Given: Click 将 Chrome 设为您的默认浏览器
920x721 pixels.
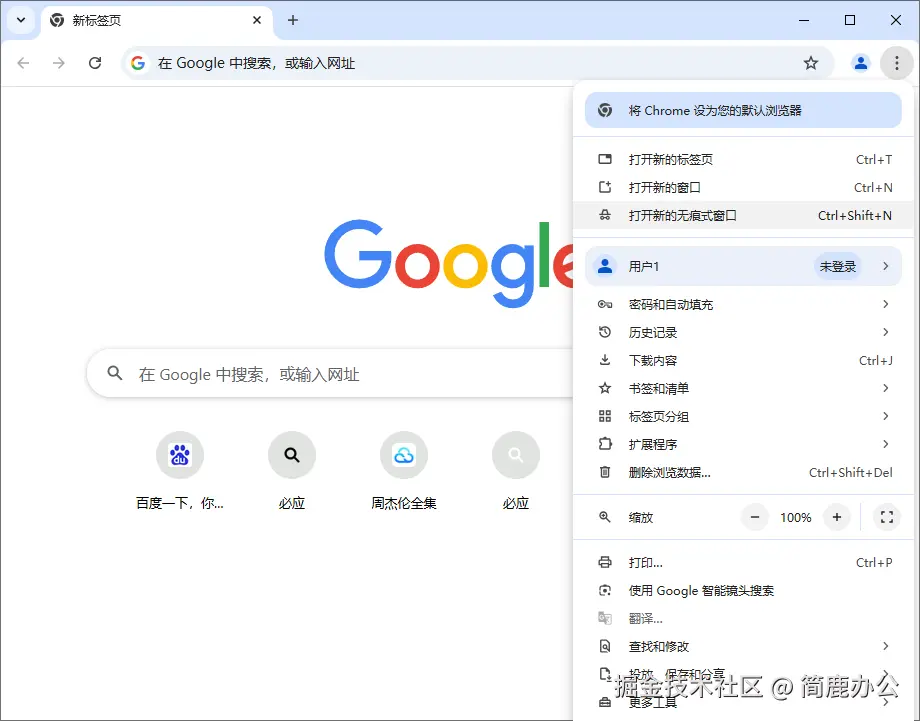Looking at the screenshot, I should 740,111.
